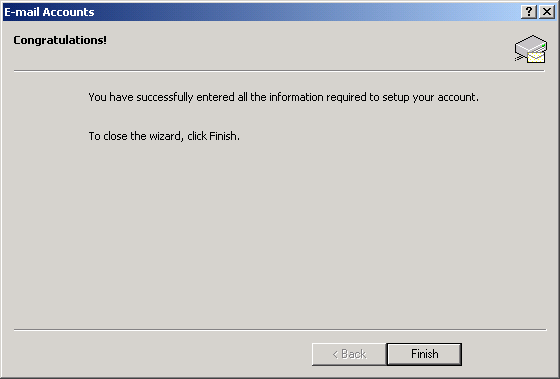Viewport: 560px width, 379px height.
Task: Click the word 'successfully' in the message
Action: [x=165, y=97]
